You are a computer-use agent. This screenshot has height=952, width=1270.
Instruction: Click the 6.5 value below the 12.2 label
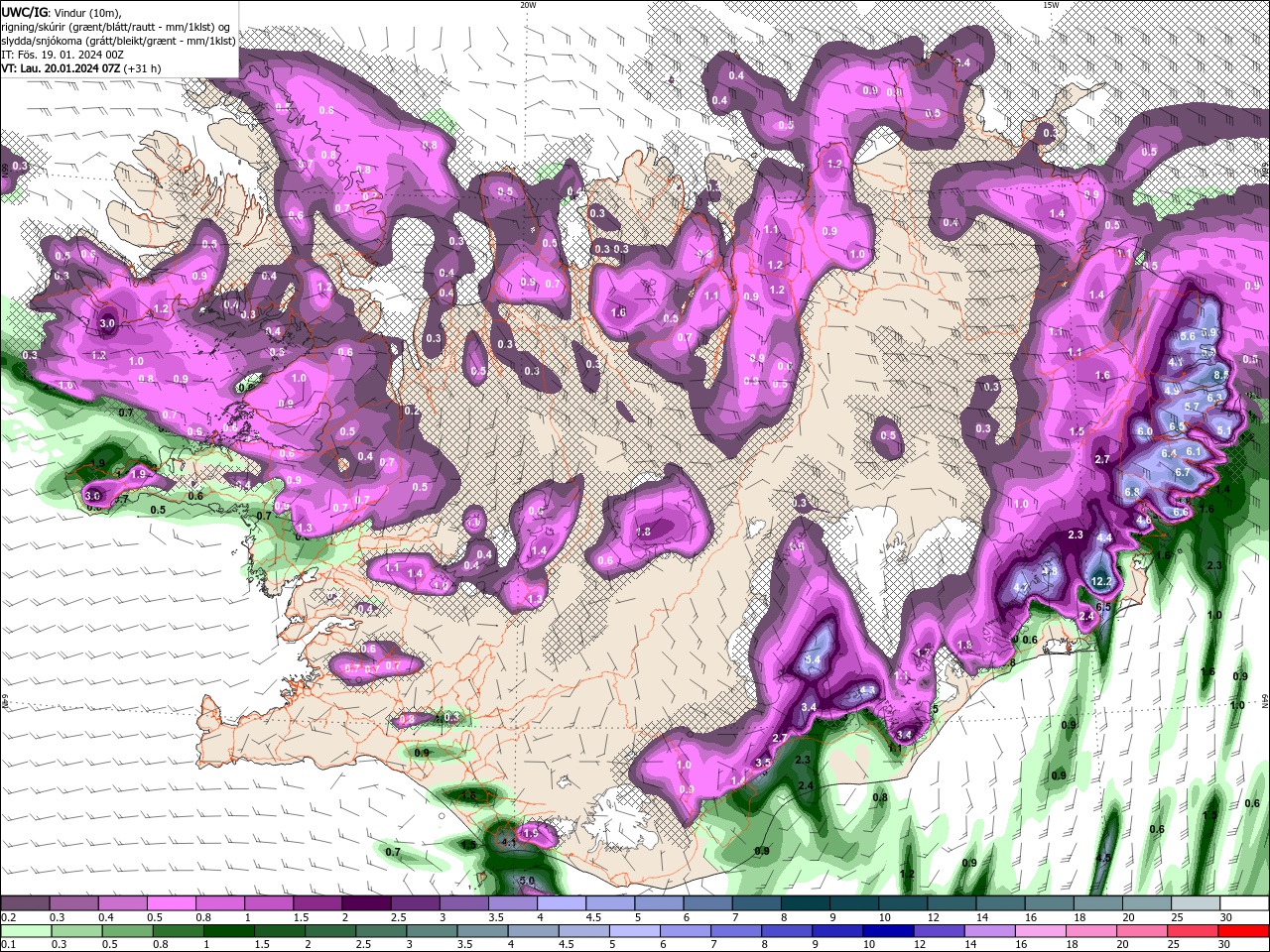point(1103,607)
